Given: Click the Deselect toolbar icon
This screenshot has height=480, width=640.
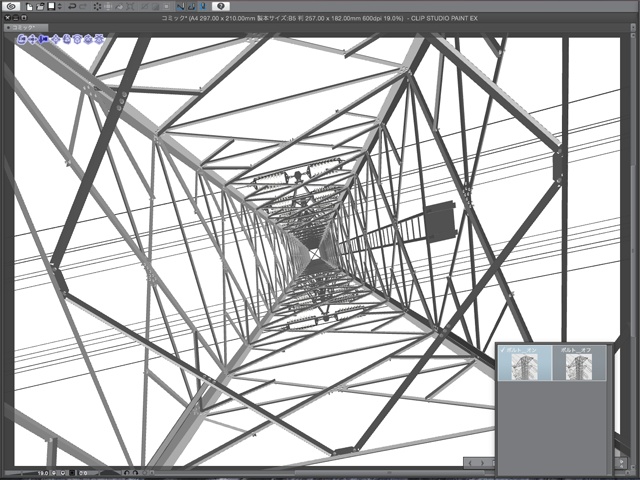Looking at the screenshot, I should click(x=144, y=7).
